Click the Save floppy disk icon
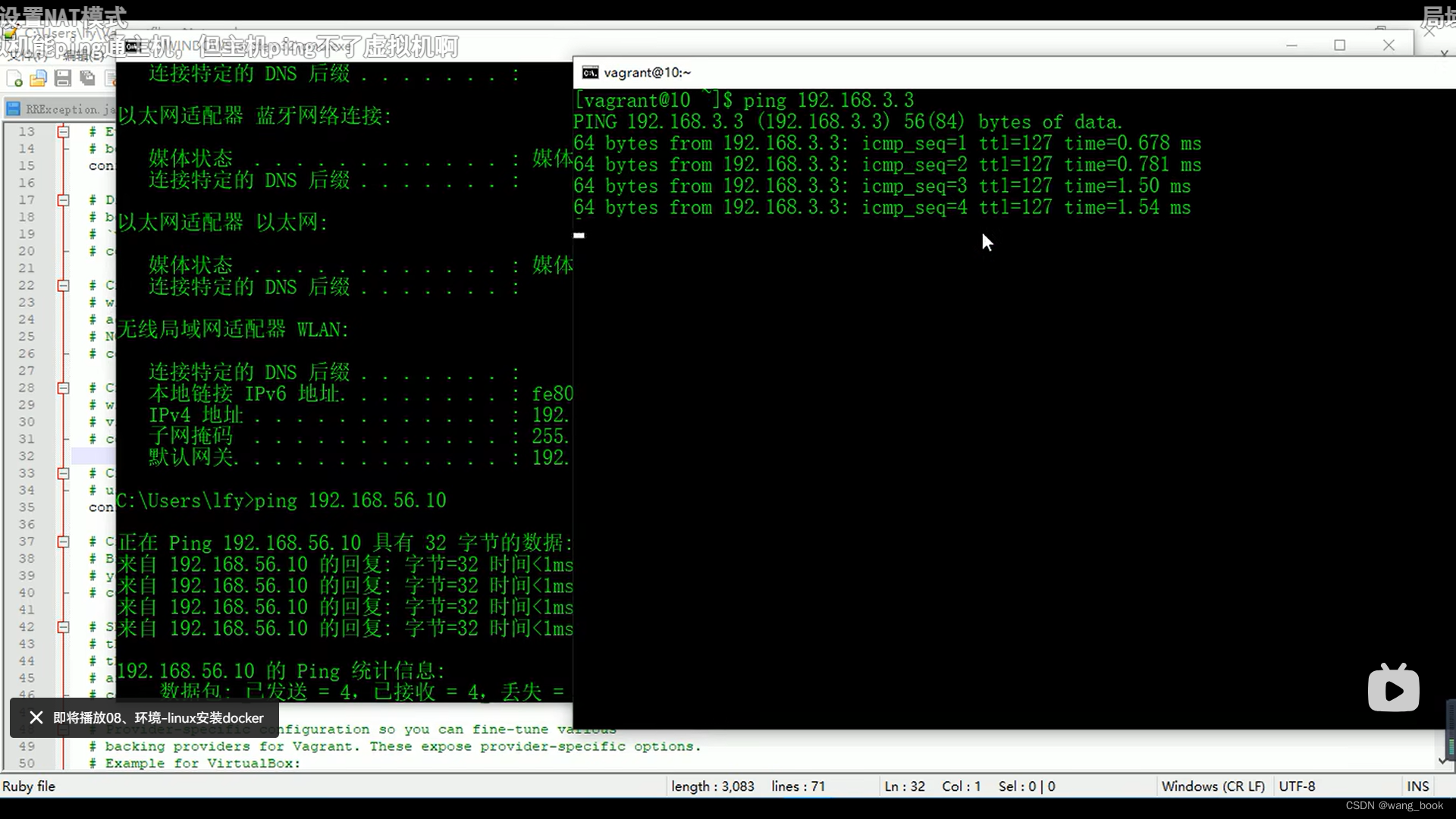The image size is (1456, 819). 63,79
